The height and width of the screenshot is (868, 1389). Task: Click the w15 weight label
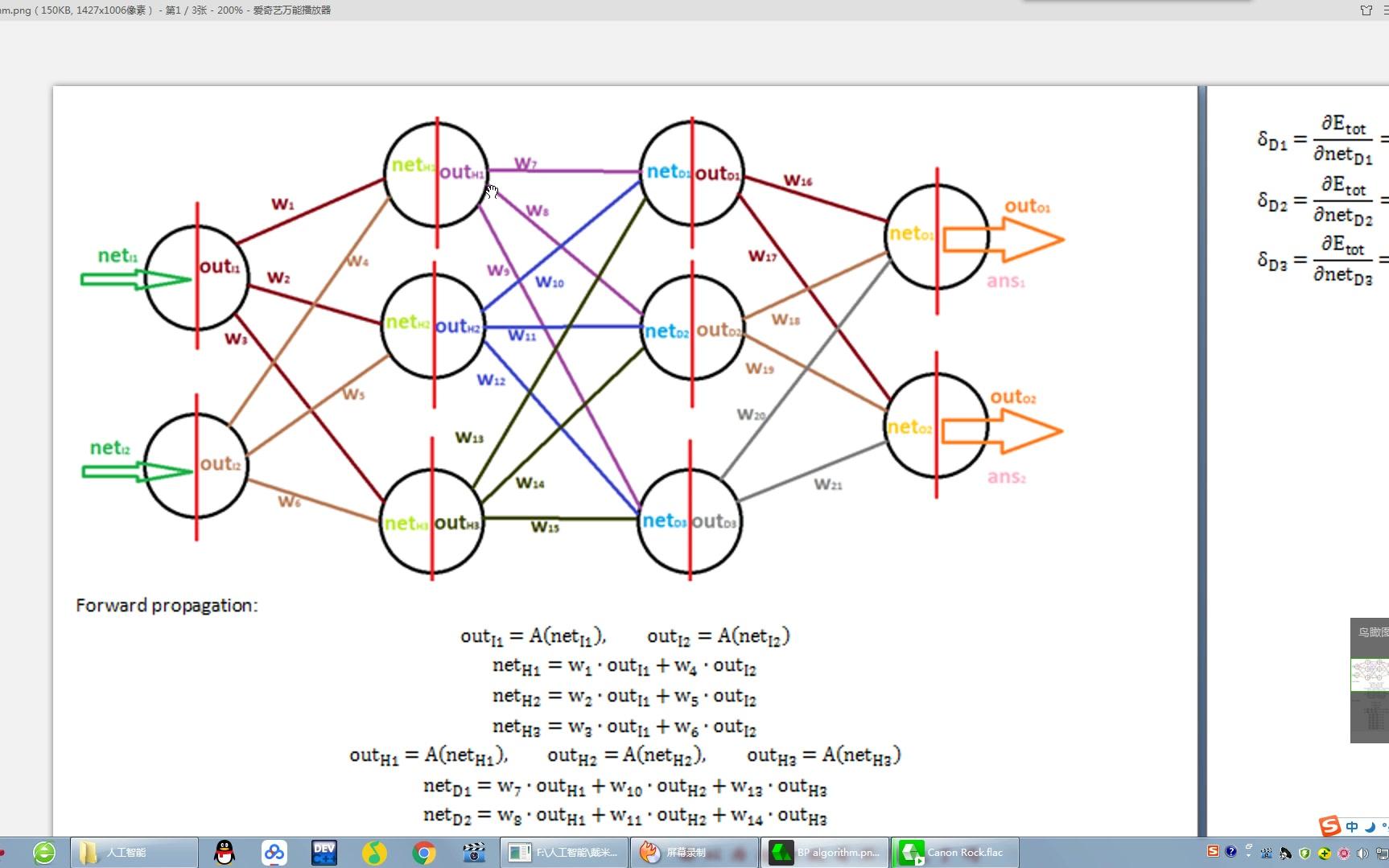(545, 527)
